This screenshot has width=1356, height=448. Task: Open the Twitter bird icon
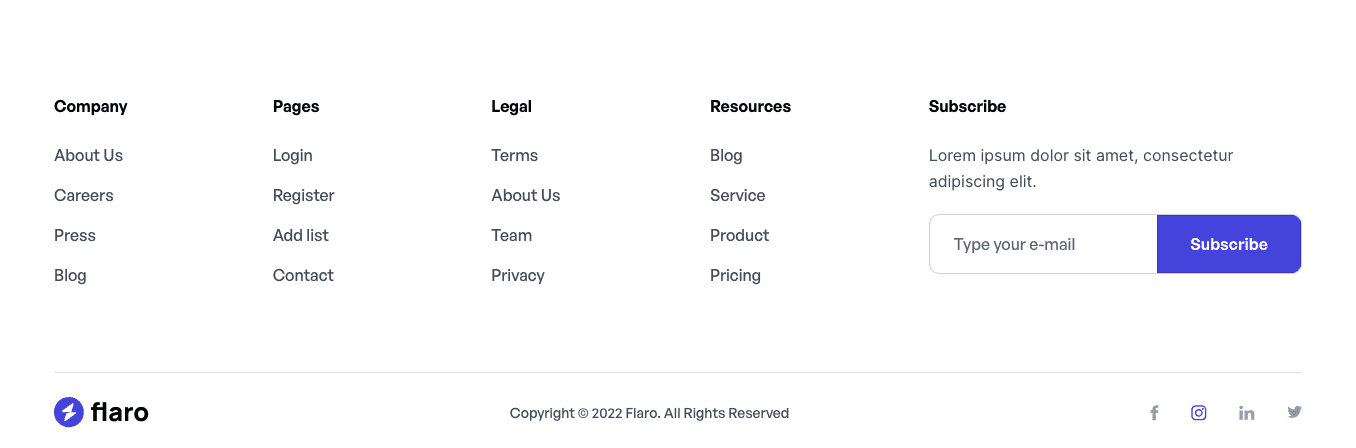(1294, 412)
